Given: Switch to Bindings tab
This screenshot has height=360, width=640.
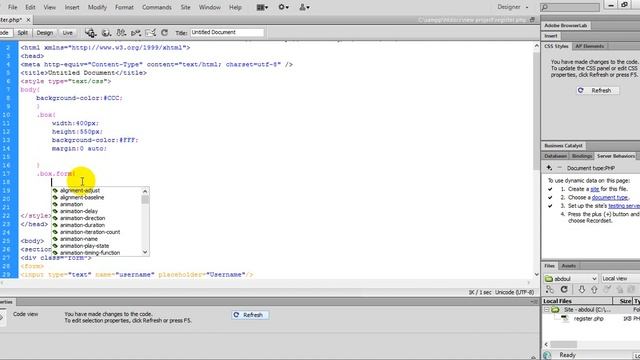Looking at the screenshot, I should [x=582, y=156].
